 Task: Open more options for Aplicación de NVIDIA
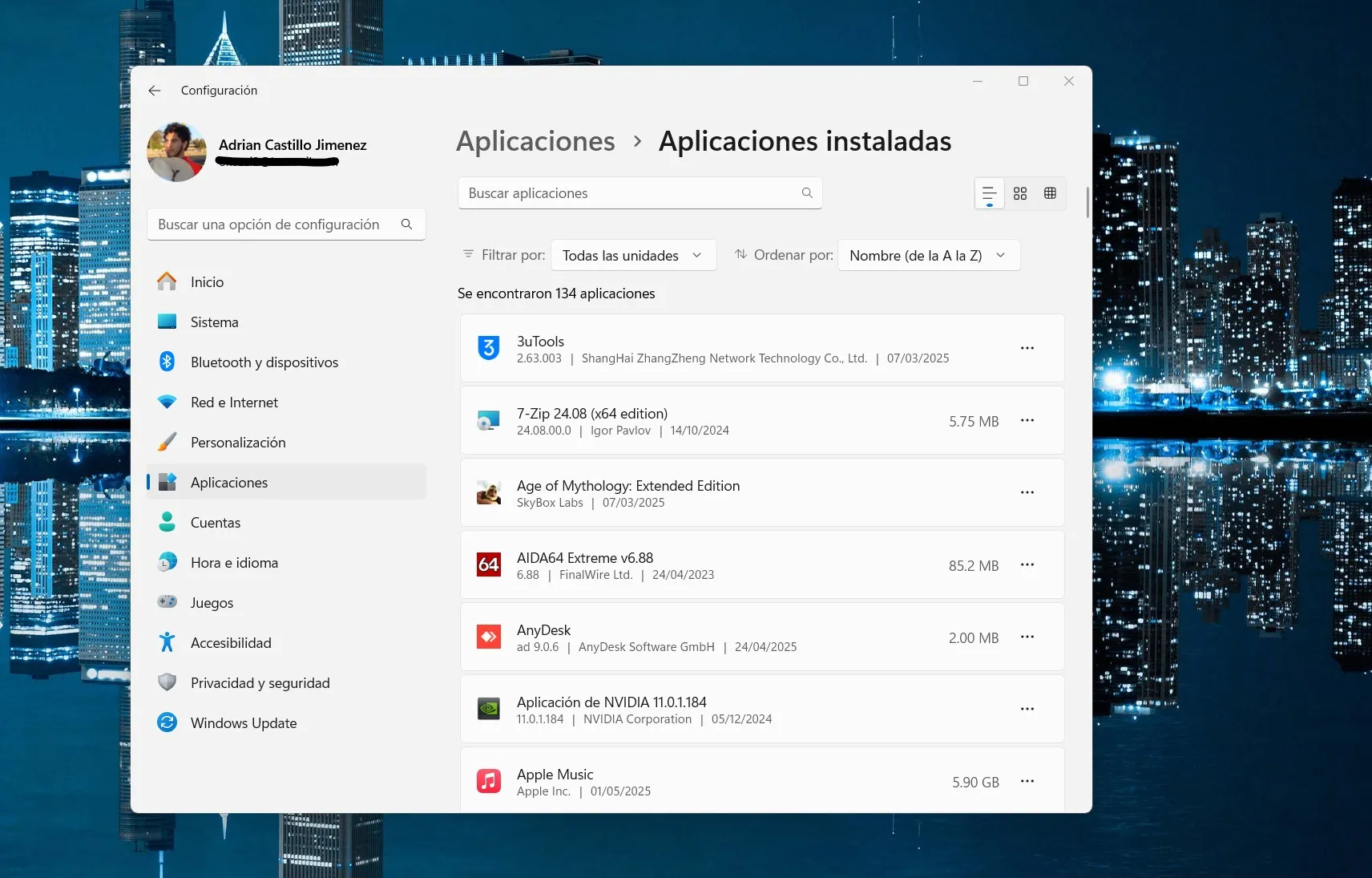tap(1027, 709)
